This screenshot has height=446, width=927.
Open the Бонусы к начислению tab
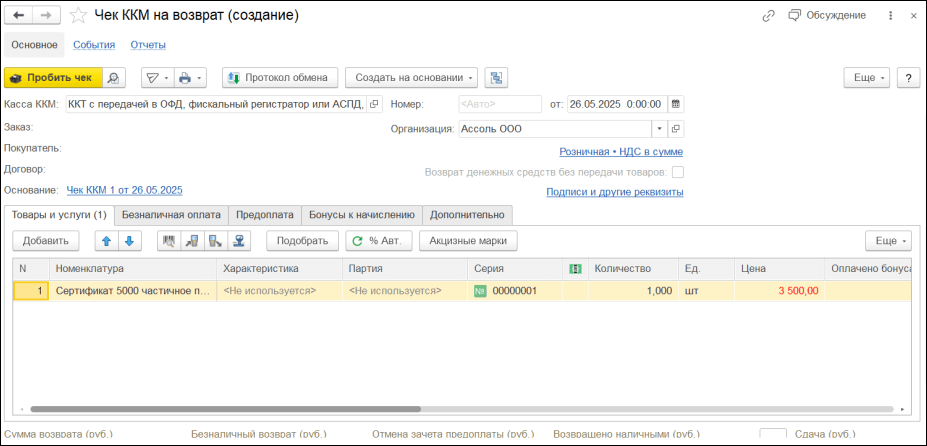click(x=361, y=214)
